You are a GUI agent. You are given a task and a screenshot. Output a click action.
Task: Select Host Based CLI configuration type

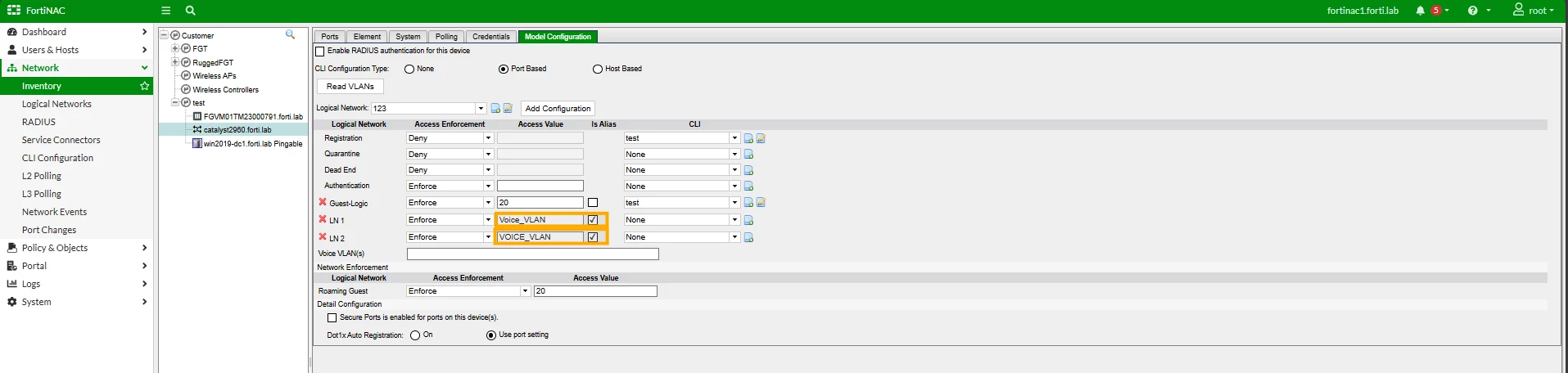click(598, 69)
